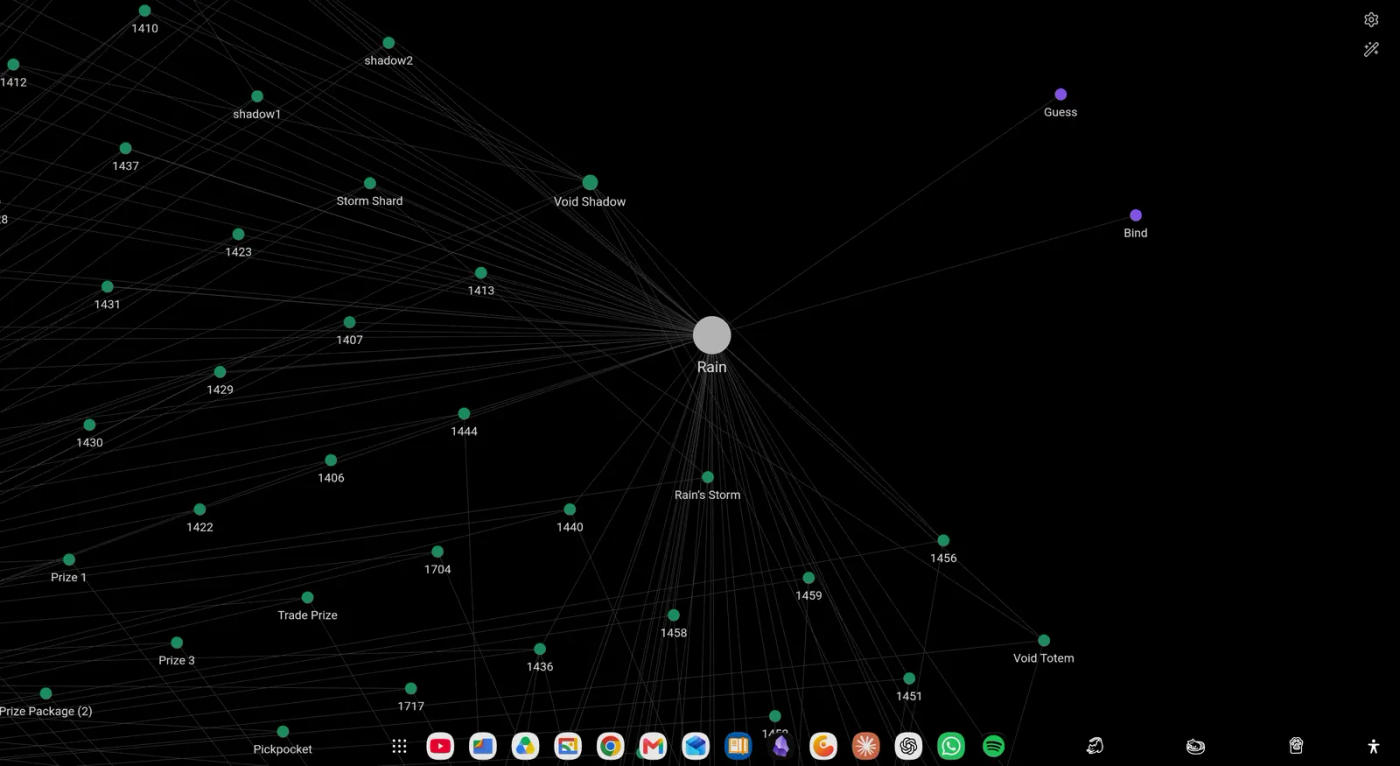Viewport: 1400px width, 766px height.
Task: Click the Storm Shard node
Action: point(370,183)
